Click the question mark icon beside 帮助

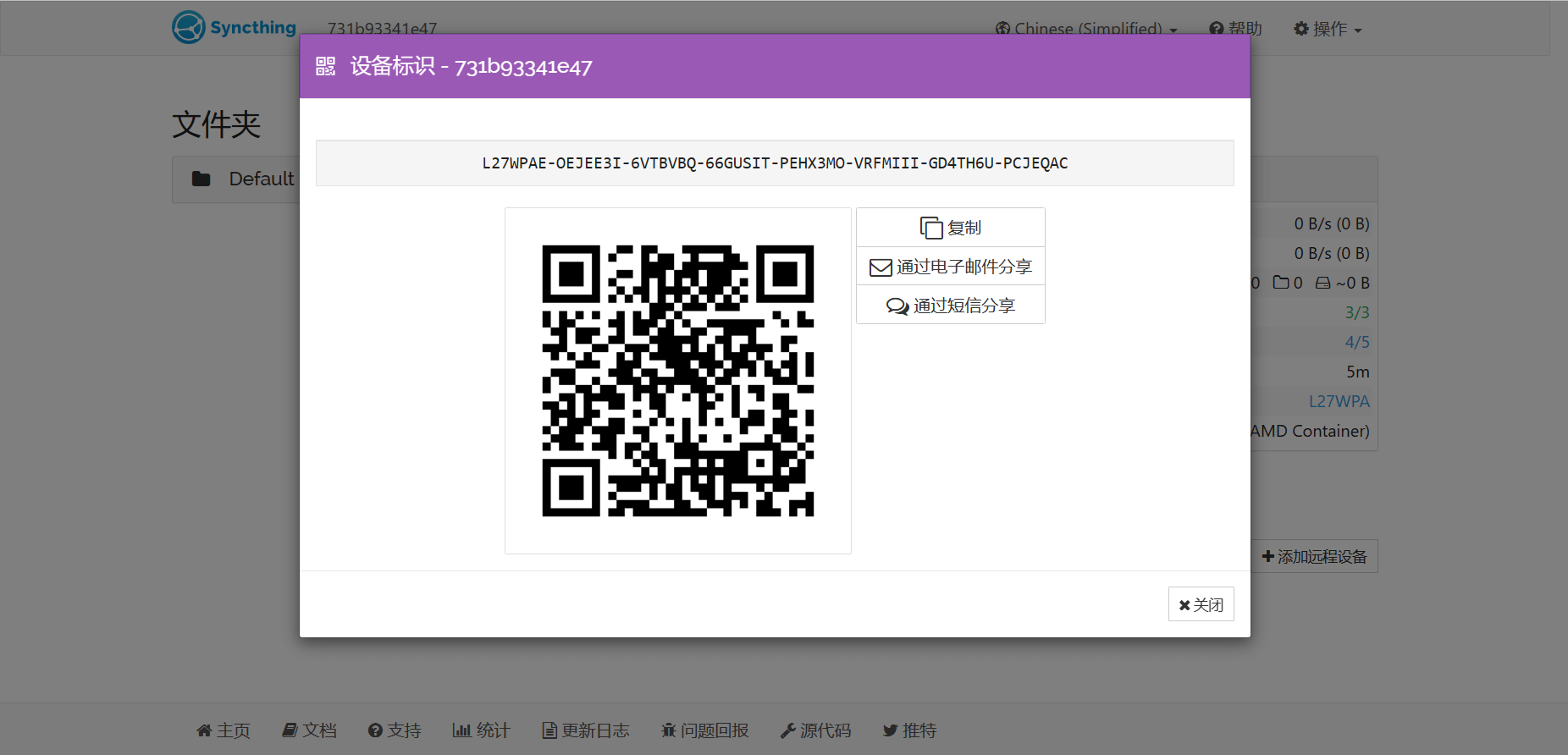1216,29
